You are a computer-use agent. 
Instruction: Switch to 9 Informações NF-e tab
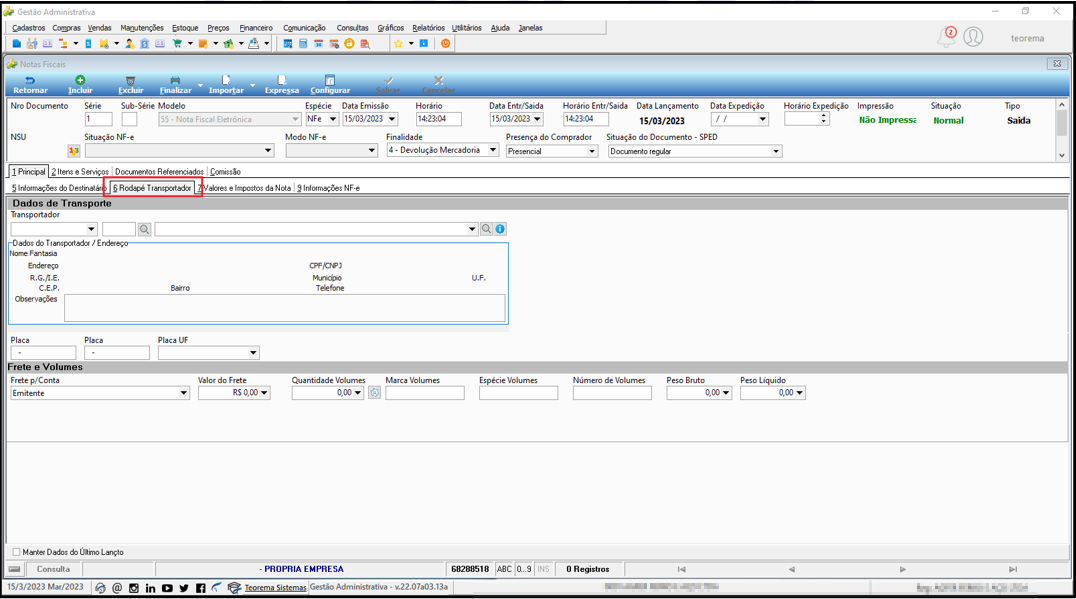pyautogui.click(x=329, y=188)
